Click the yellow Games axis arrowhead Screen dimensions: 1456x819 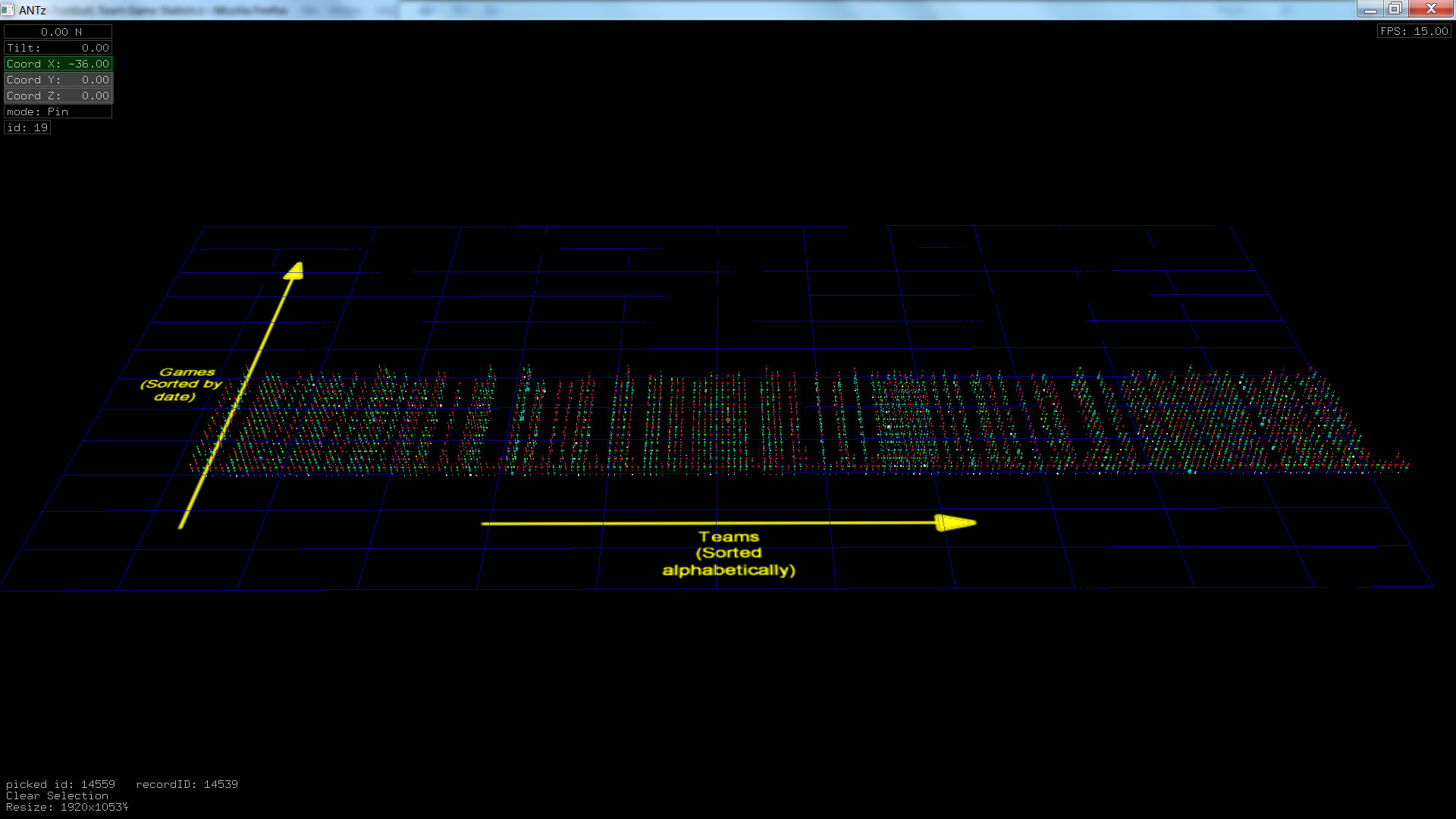[295, 271]
